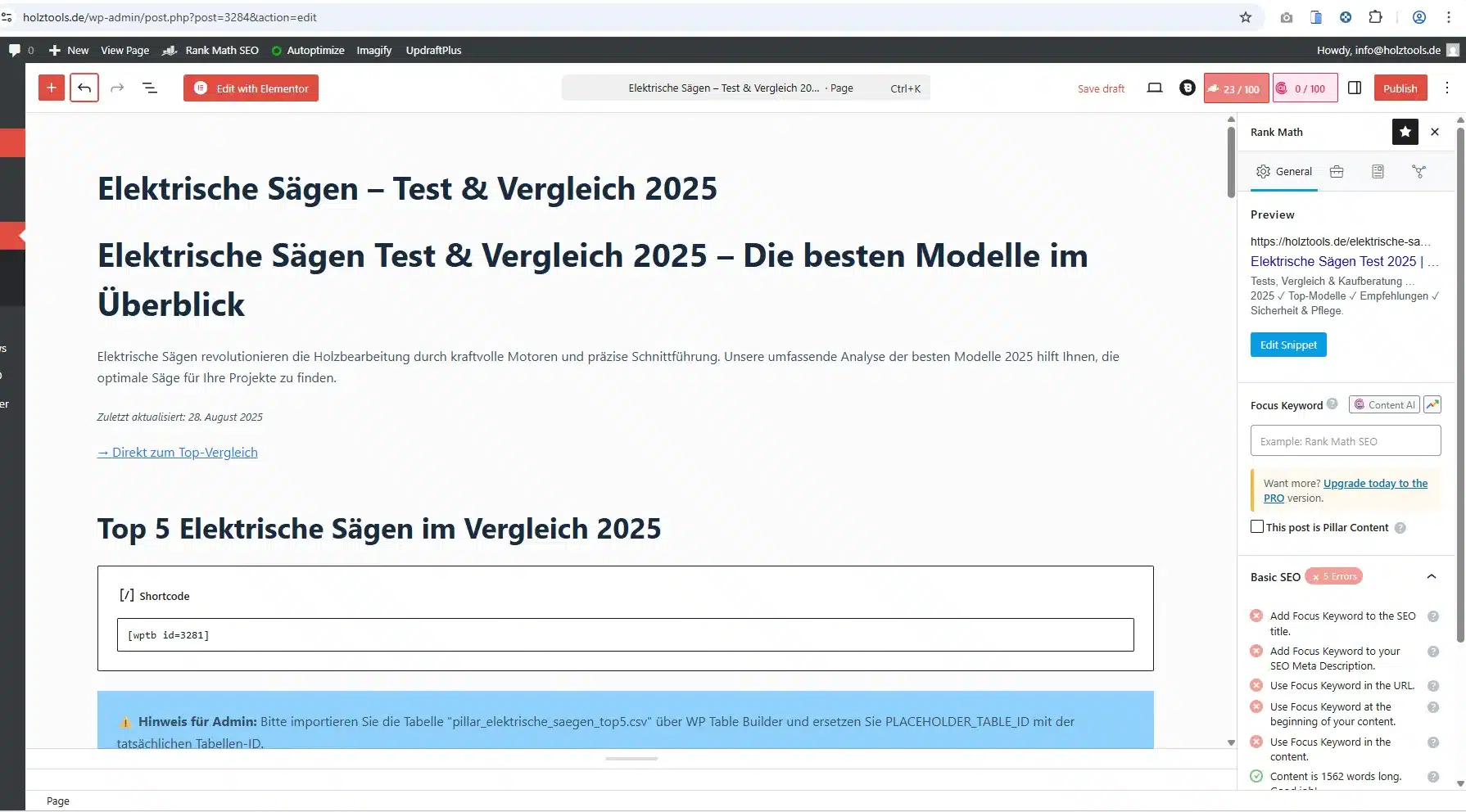The image size is (1466, 812).
Task: Preview the page using the desktop preview icon
Action: point(1155,88)
